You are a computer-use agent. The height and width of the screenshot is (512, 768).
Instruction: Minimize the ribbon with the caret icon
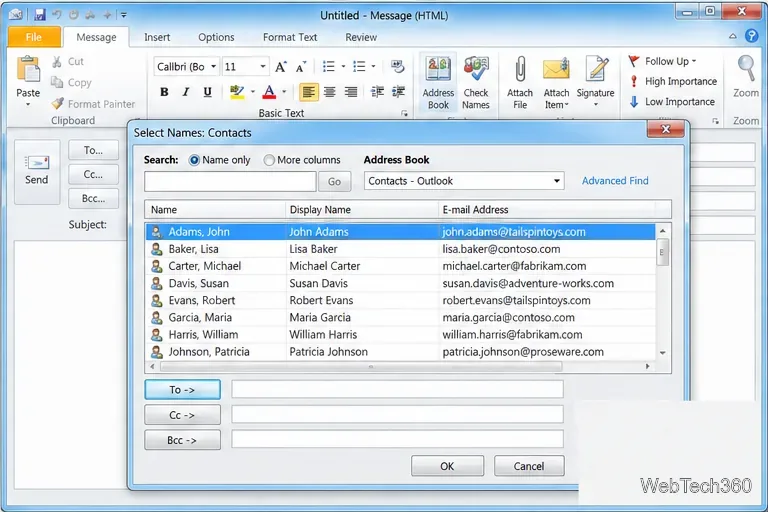pyautogui.click(x=733, y=36)
